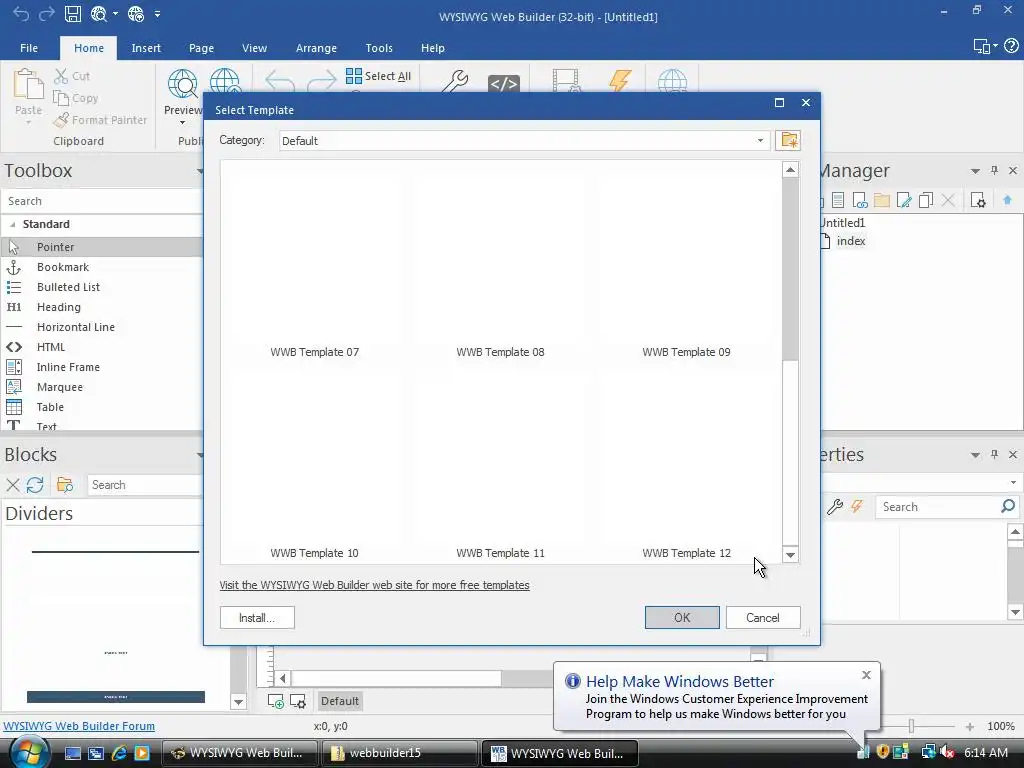Click the Preview magnifier in the quick access toolbar
Viewport: 1024px width, 768px height.
(x=99, y=14)
